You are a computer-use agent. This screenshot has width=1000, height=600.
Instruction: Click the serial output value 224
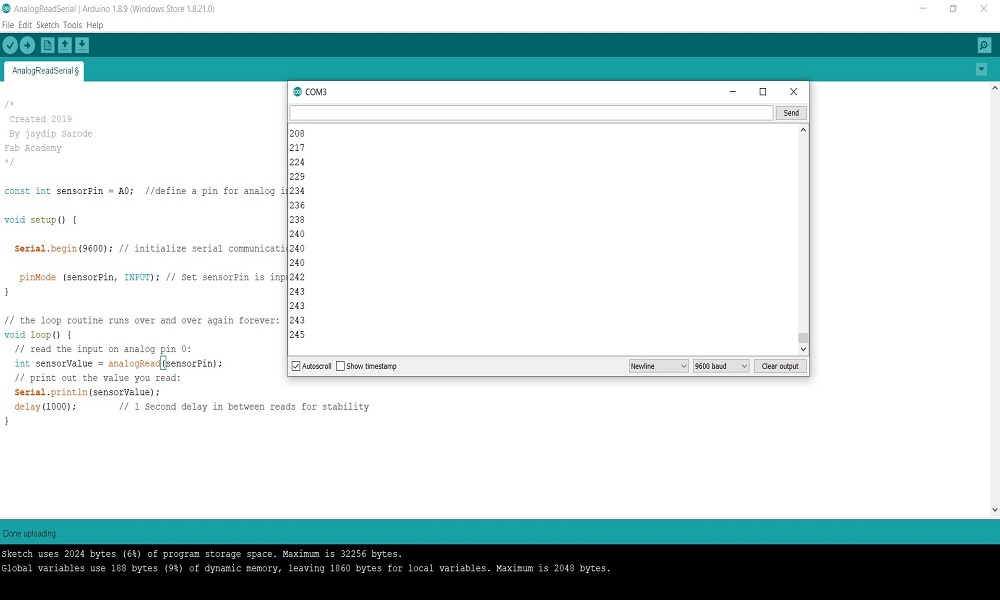(x=297, y=163)
